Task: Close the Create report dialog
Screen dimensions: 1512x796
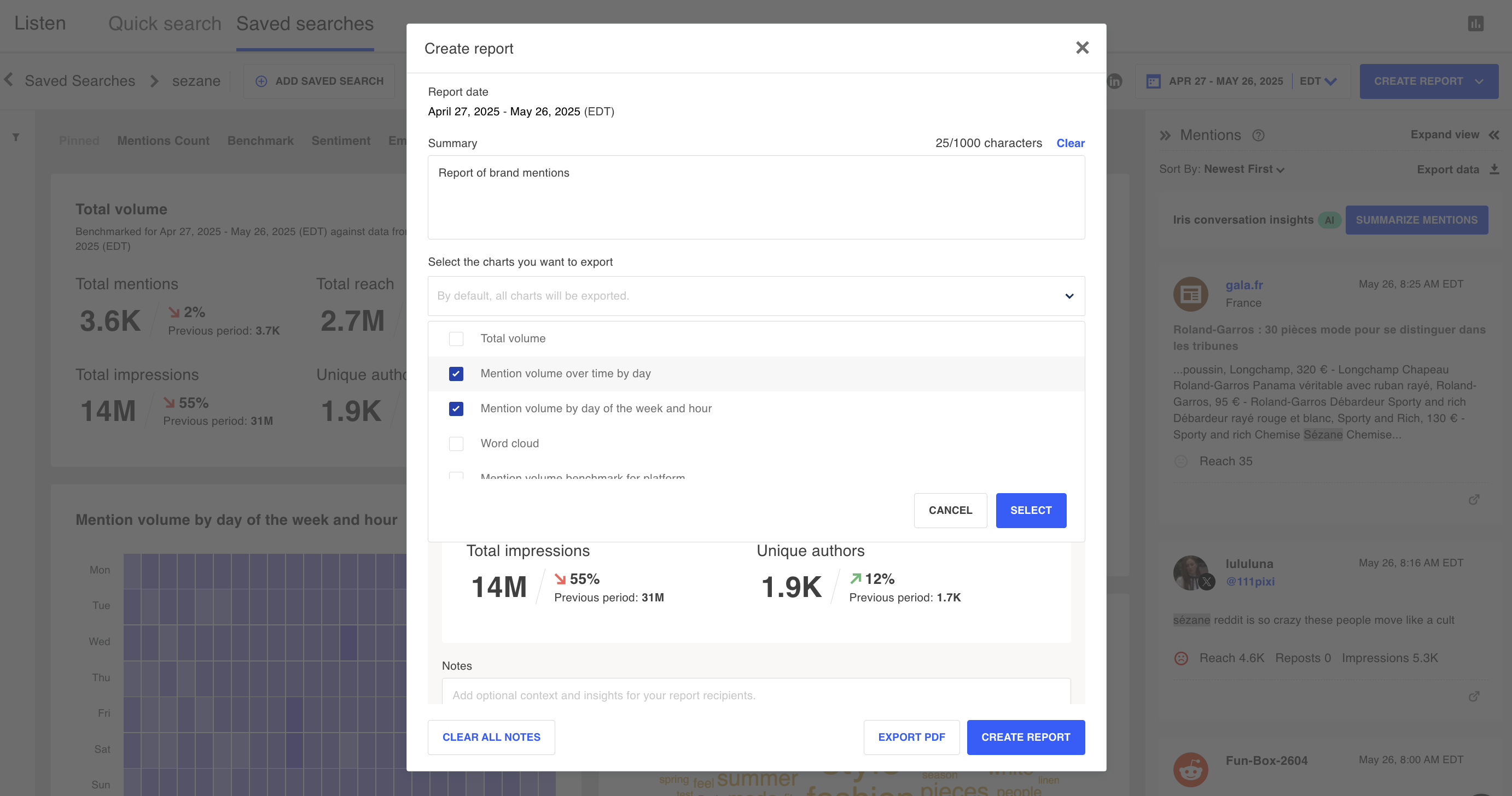Action: 1083,48
